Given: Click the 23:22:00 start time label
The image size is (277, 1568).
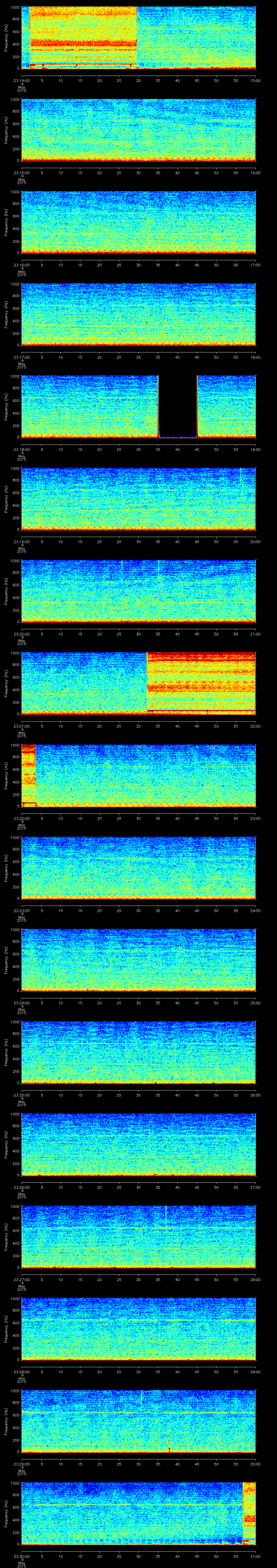Looking at the screenshot, I should tap(21, 818).
